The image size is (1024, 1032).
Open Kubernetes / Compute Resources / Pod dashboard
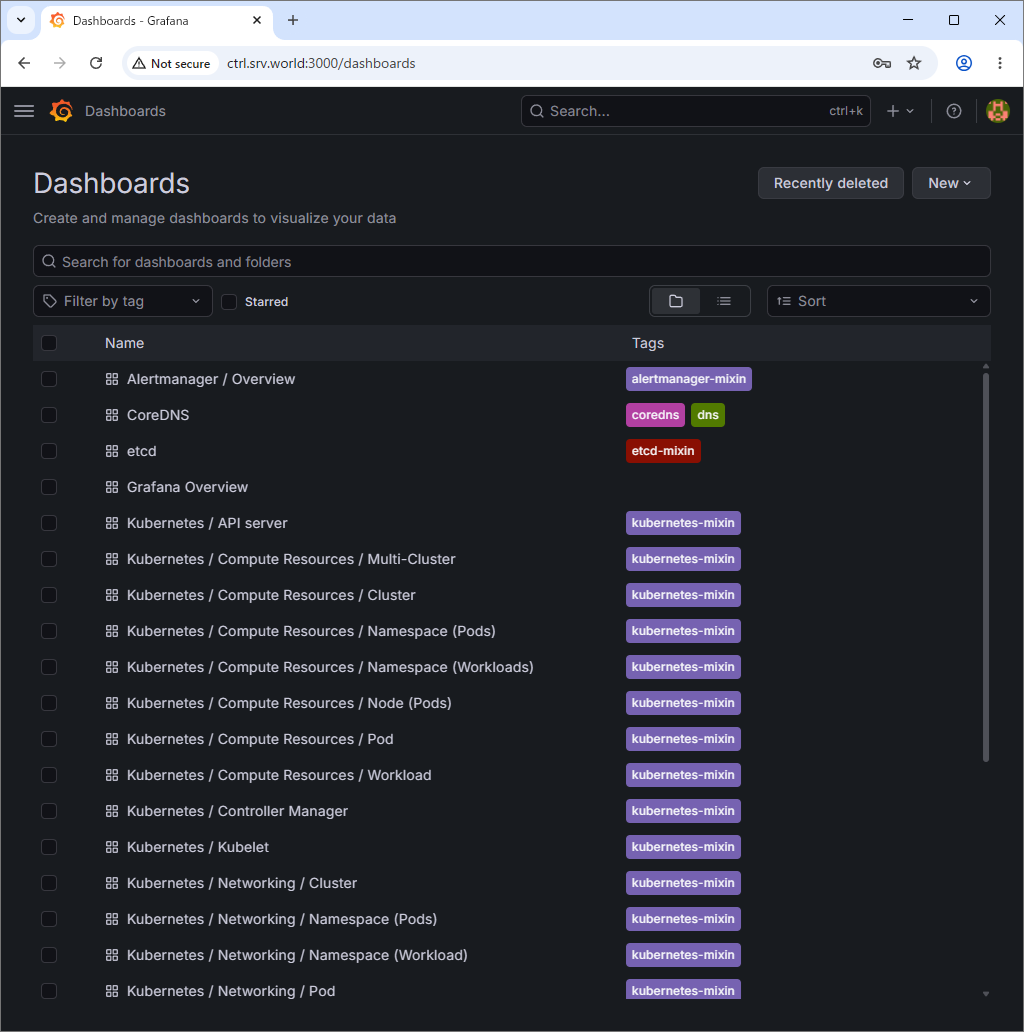pyautogui.click(x=260, y=740)
